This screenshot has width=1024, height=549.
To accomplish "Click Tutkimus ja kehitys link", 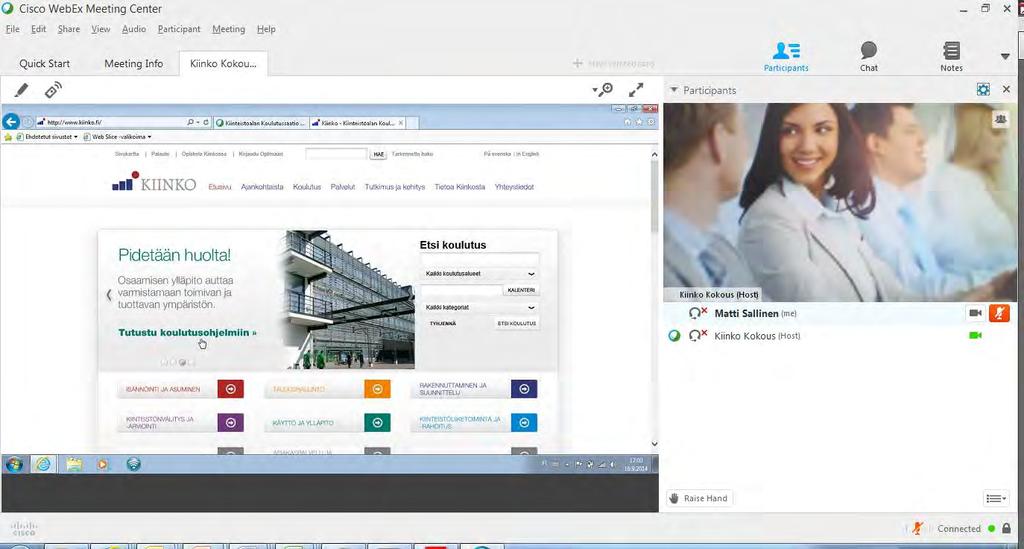I will pos(394,187).
